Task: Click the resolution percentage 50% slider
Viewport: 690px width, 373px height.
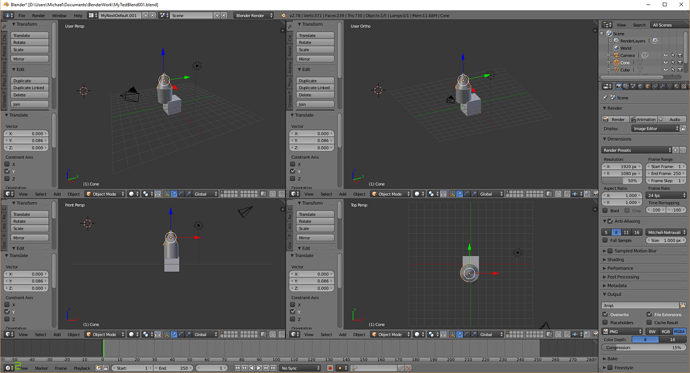Action: [622, 180]
